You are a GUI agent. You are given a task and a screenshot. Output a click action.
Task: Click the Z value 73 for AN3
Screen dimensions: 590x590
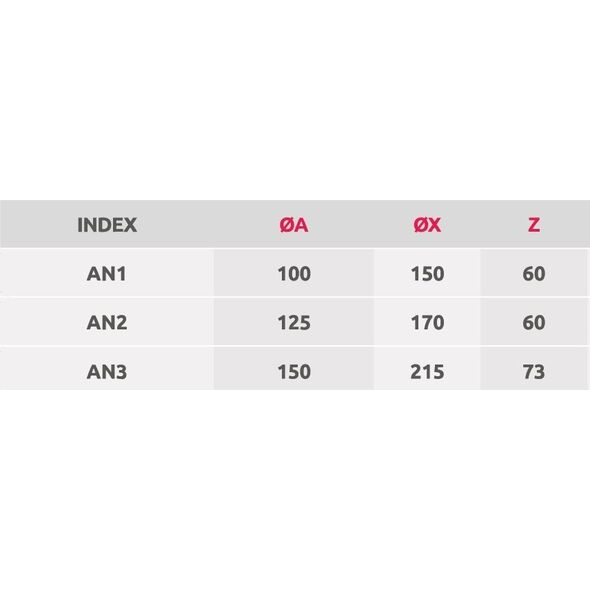[x=534, y=372]
